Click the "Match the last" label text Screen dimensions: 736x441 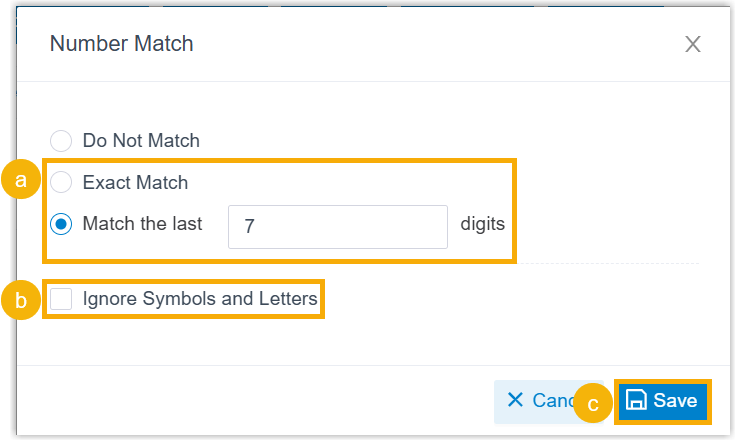coord(142,224)
